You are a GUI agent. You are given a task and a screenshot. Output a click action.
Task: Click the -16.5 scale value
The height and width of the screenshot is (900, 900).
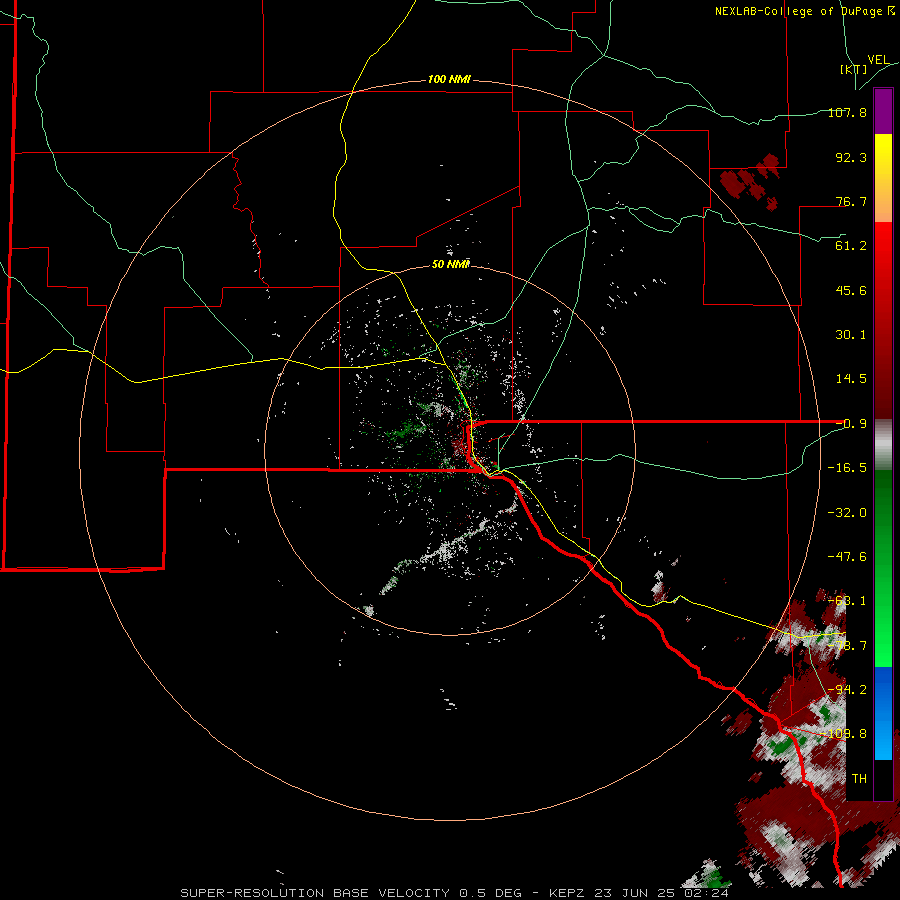[847, 468]
